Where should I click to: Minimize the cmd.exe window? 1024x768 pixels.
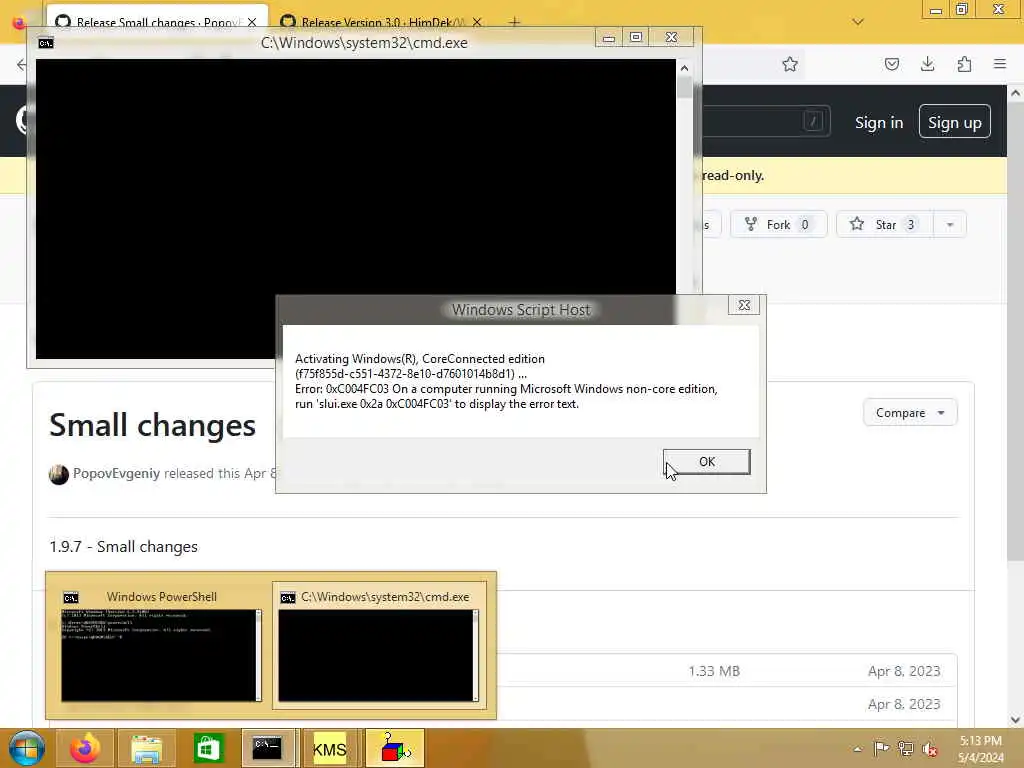tap(609, 37)
